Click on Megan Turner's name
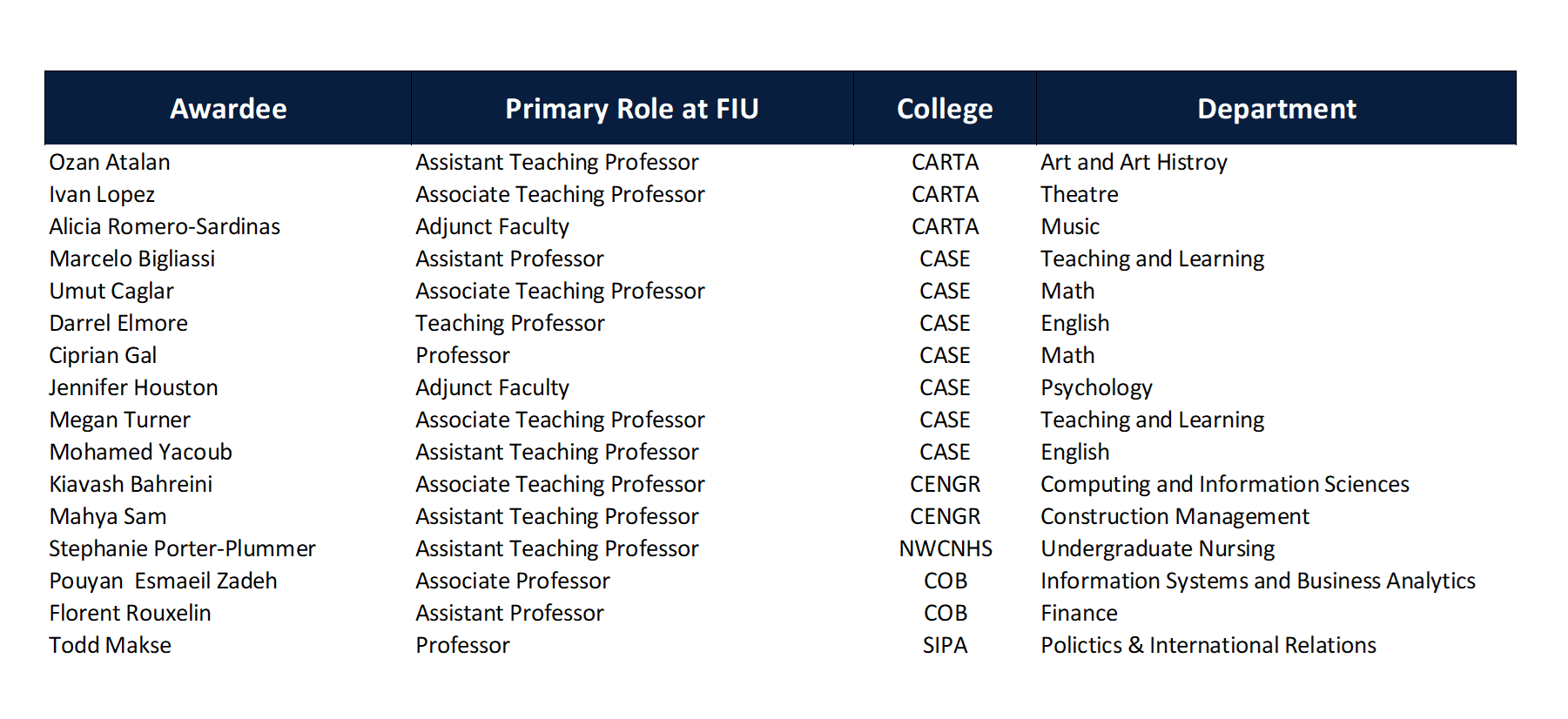 coord(119,420)
